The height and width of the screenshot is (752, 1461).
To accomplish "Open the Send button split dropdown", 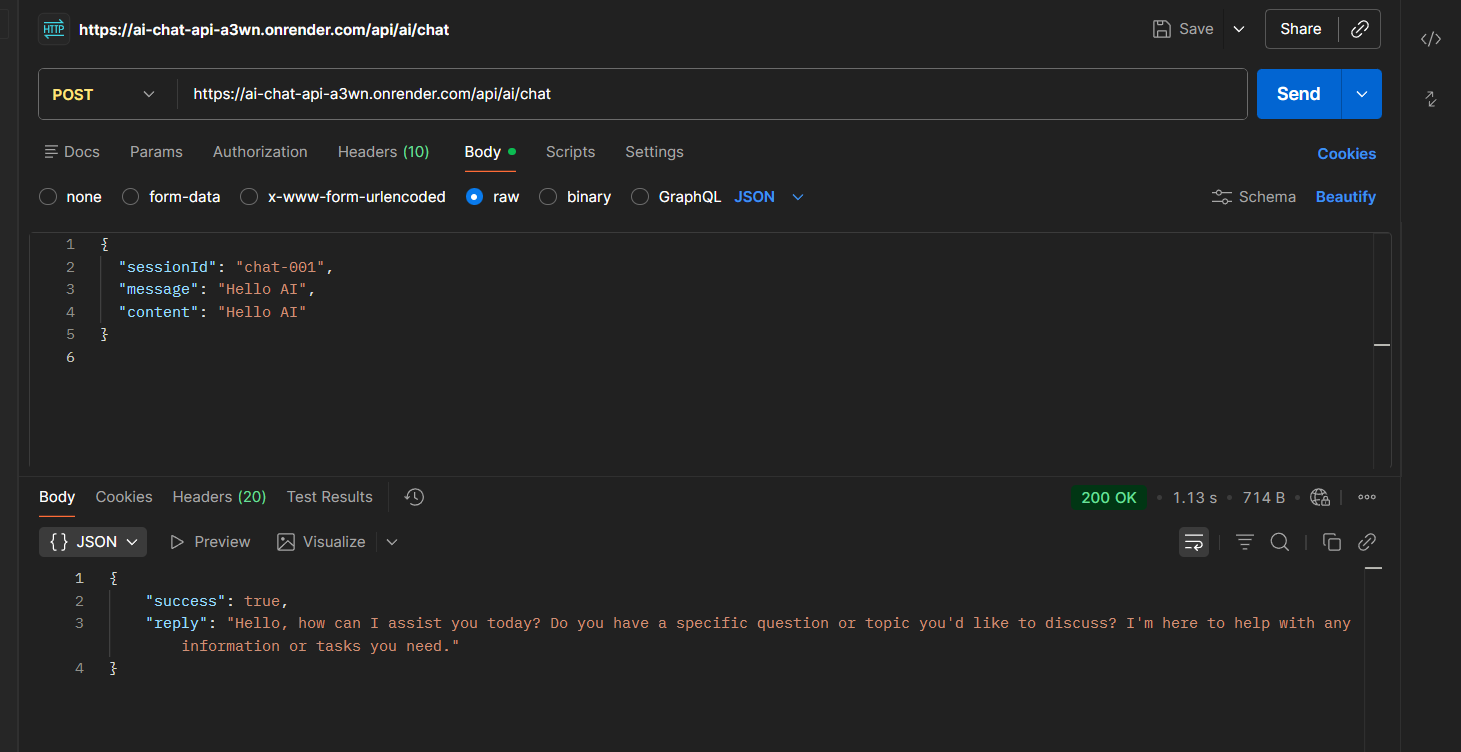I will coord(1361,94).
